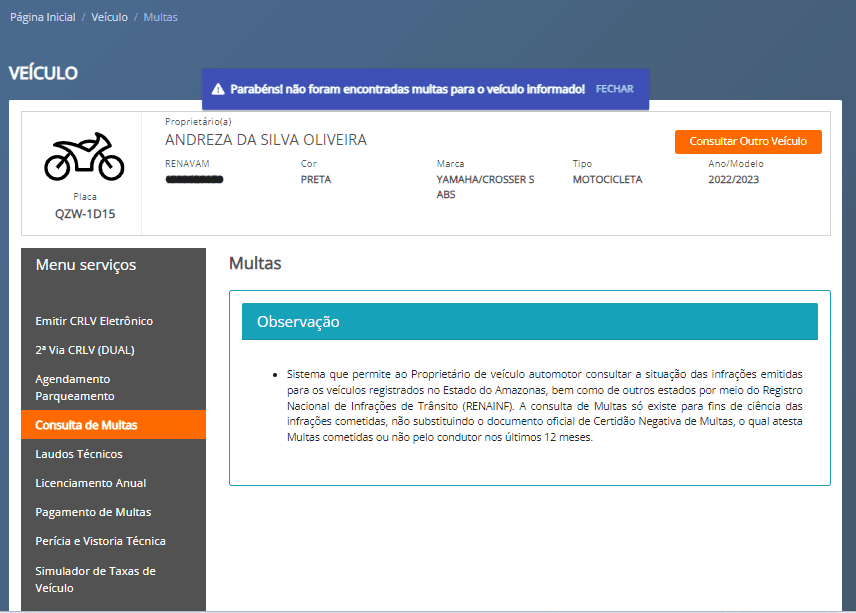Navigate to "Página Inicial" breadcrumb
This screenshot has height=613, width=856.
point(42,17)
